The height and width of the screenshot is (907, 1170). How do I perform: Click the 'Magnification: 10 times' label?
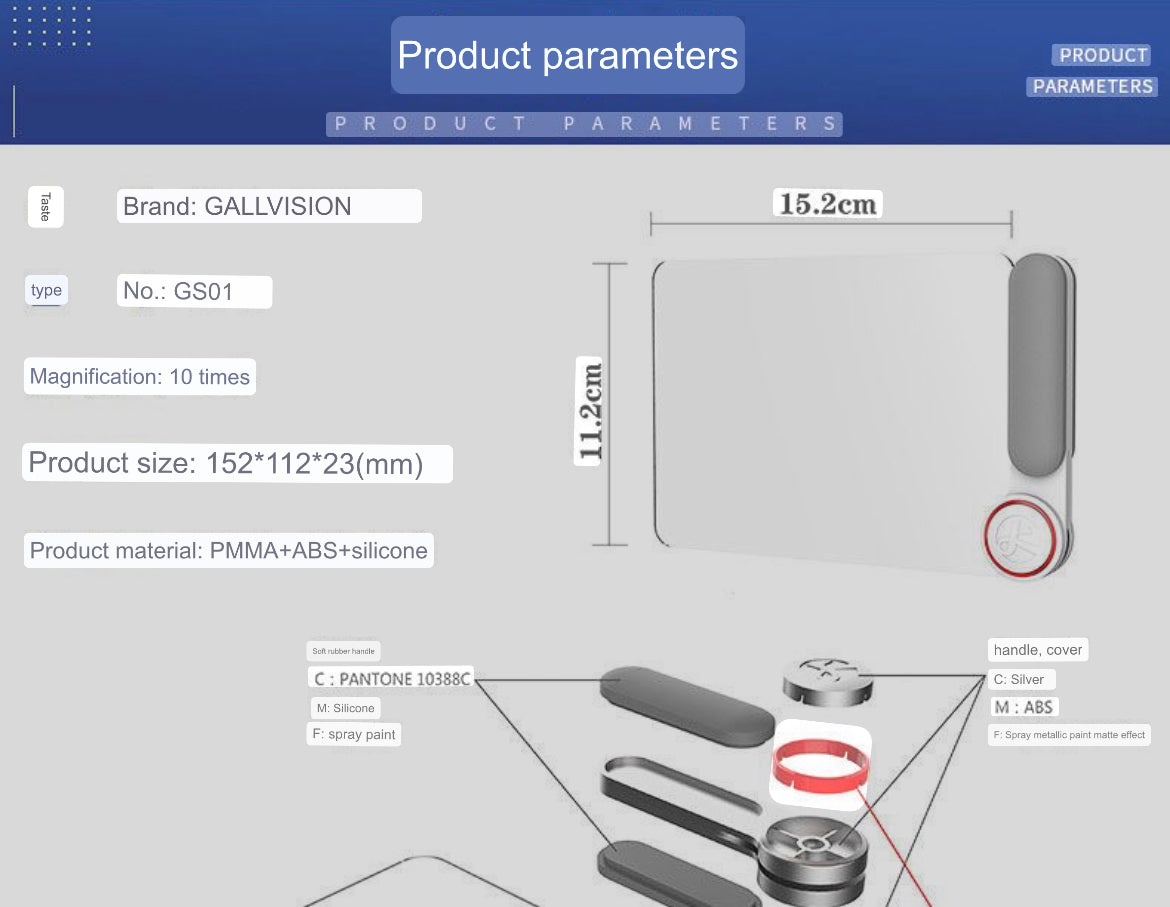[x=140, y=377]
